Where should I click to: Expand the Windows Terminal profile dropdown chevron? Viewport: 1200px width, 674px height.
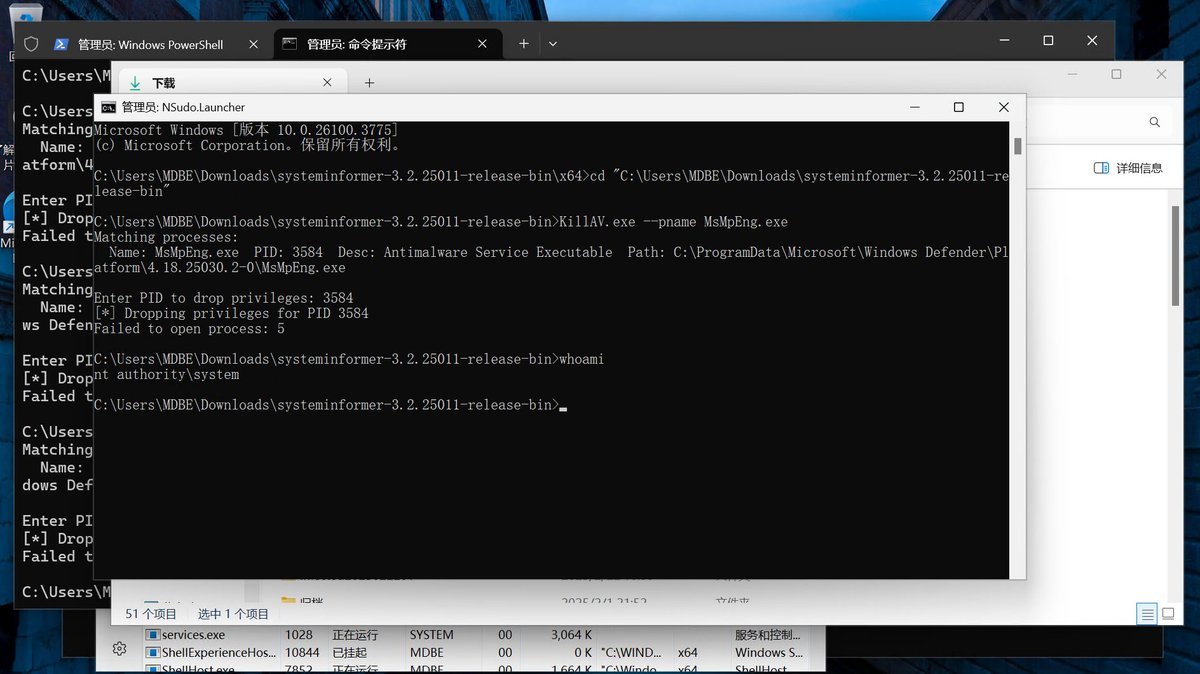553,44
